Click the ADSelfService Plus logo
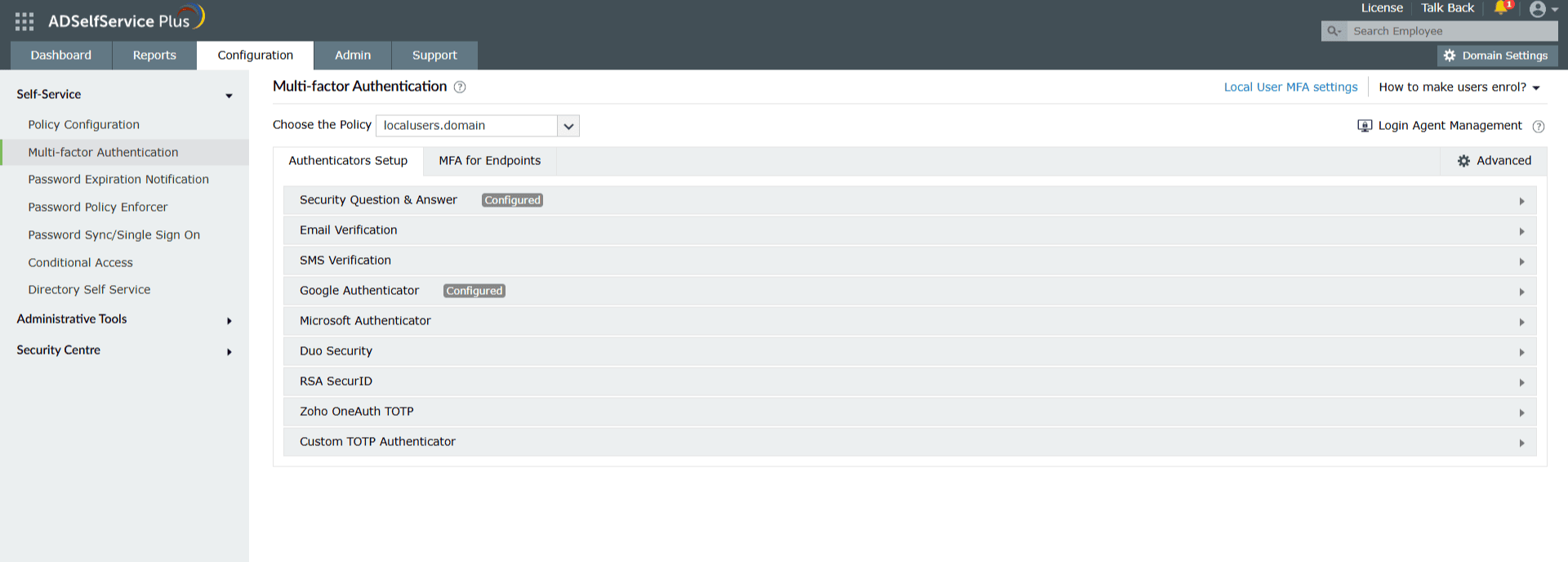This screenshot has width=1568, height=562. coord(126,20)
